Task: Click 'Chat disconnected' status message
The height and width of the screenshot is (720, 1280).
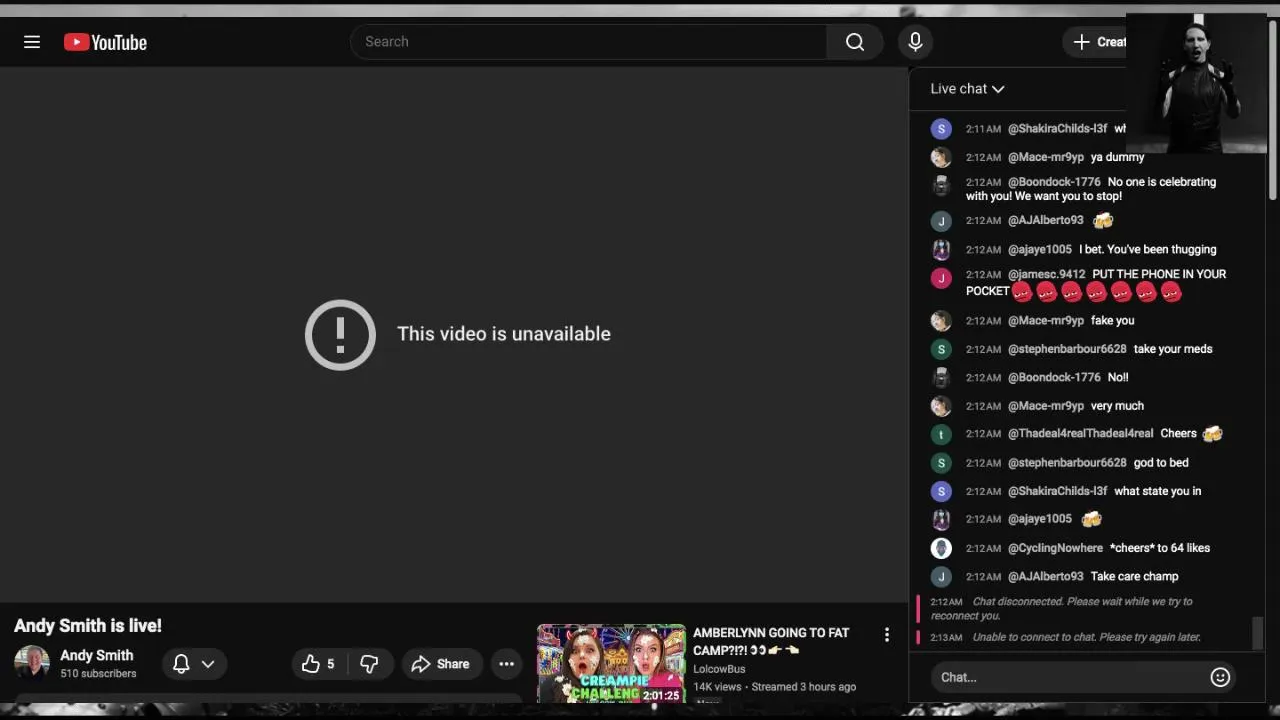Action: point(1061,608)
